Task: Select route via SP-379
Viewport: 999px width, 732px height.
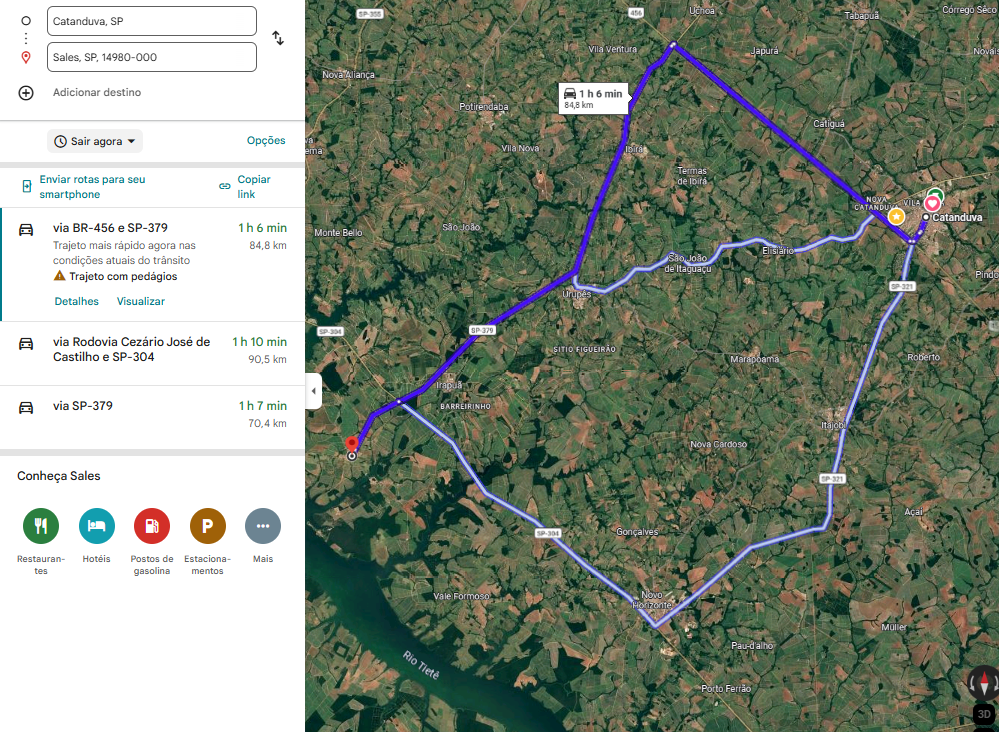Action: pyautogui.click(x=83, y=406)
